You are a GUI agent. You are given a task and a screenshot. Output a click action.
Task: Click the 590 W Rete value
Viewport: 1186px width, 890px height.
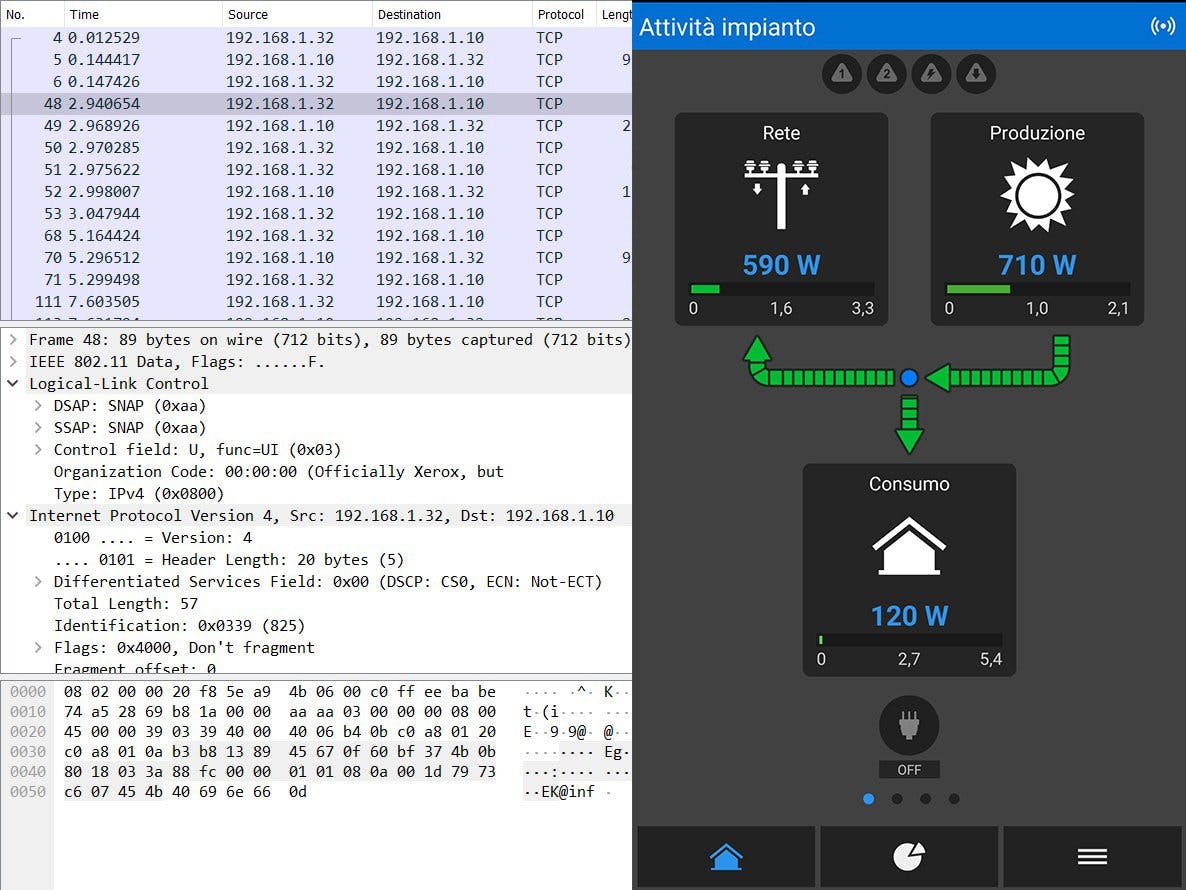781,265
